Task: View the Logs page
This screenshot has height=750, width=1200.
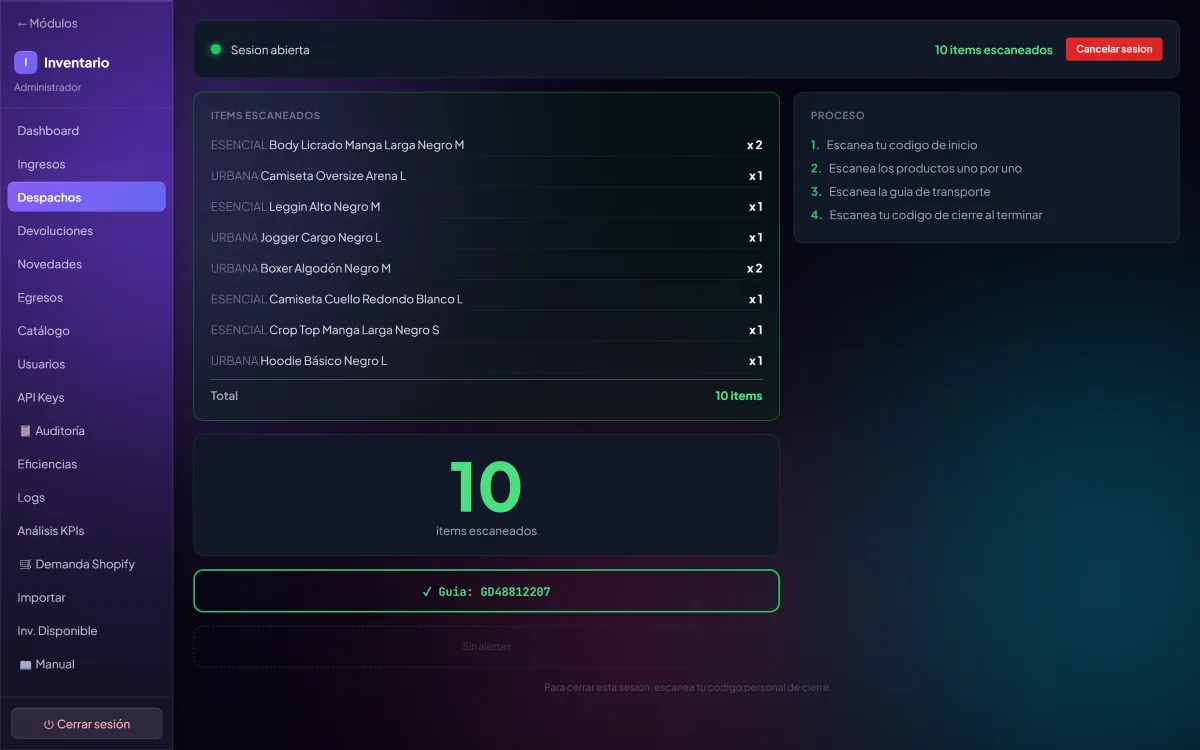Action: click(x=86, y=498)
